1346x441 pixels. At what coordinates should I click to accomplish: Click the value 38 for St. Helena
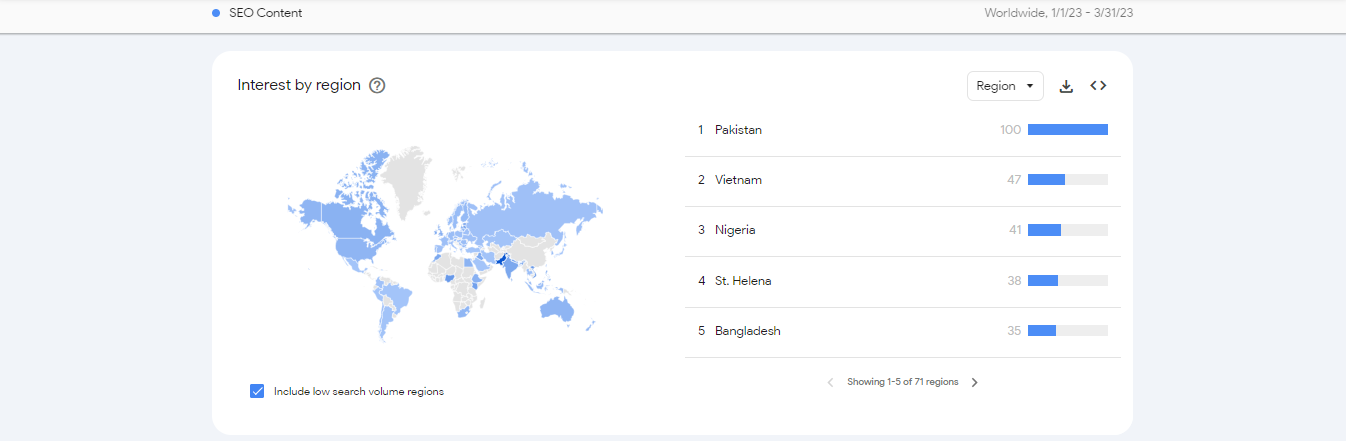coord(1014,281)
